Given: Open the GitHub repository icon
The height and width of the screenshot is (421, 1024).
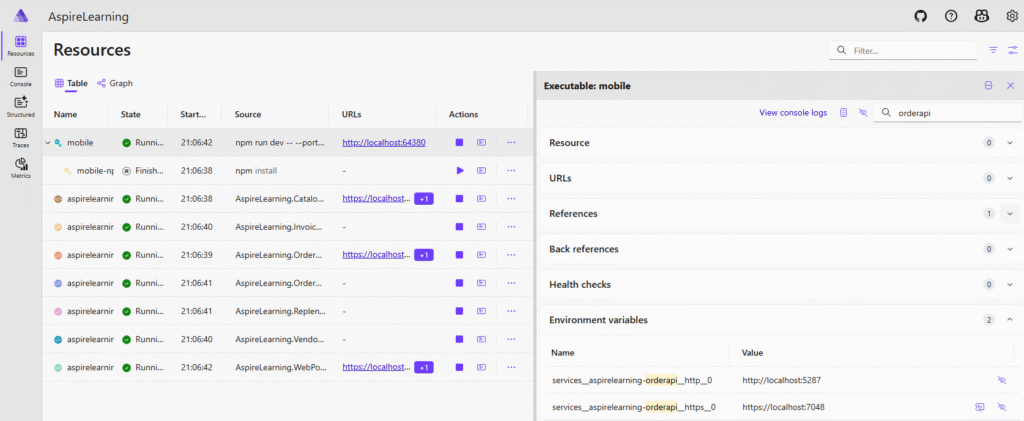Looking at the screenshot, I should click(x=920, y=17).
